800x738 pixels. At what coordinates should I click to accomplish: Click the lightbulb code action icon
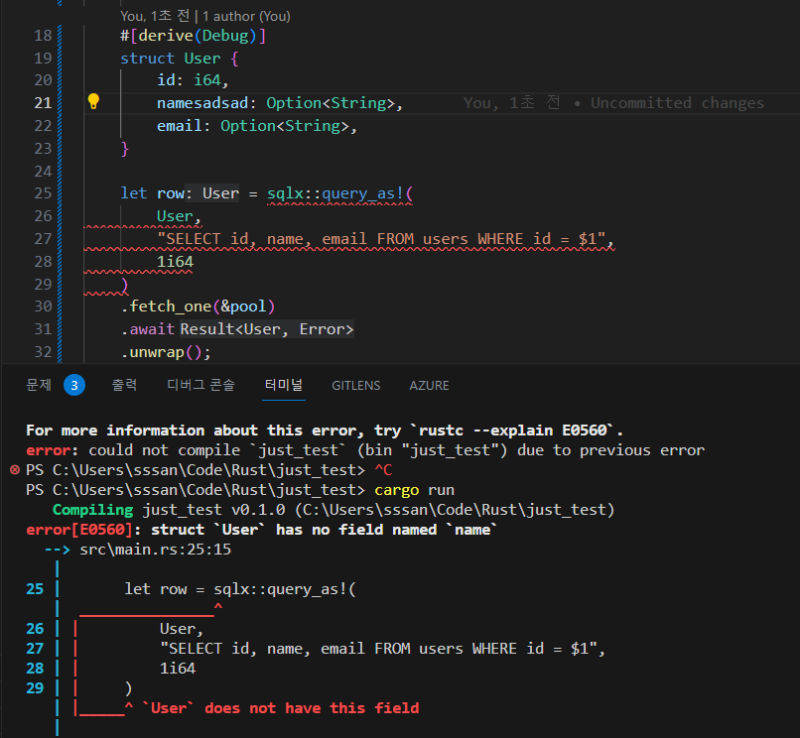[x=94, y=102]
